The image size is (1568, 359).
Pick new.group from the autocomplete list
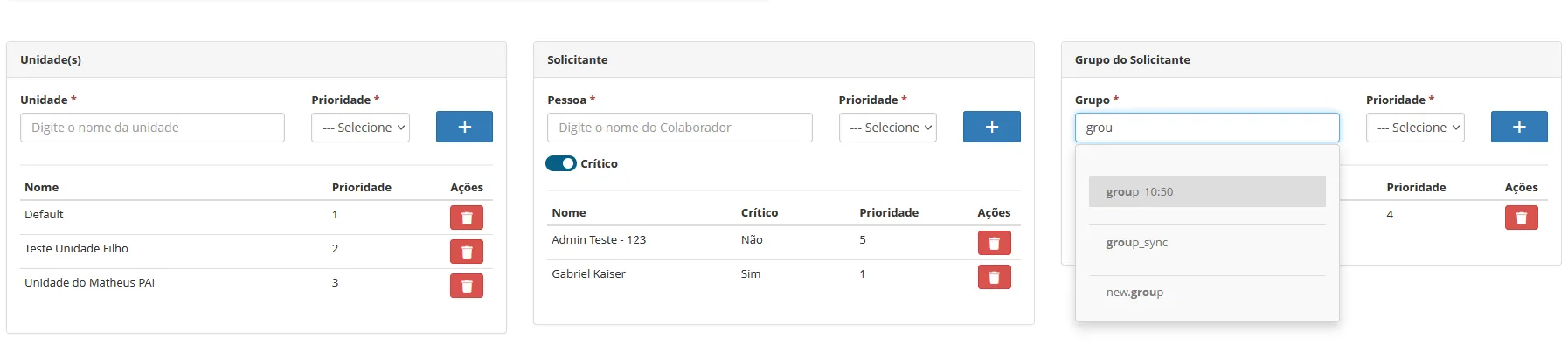(x=1207, y=293)
